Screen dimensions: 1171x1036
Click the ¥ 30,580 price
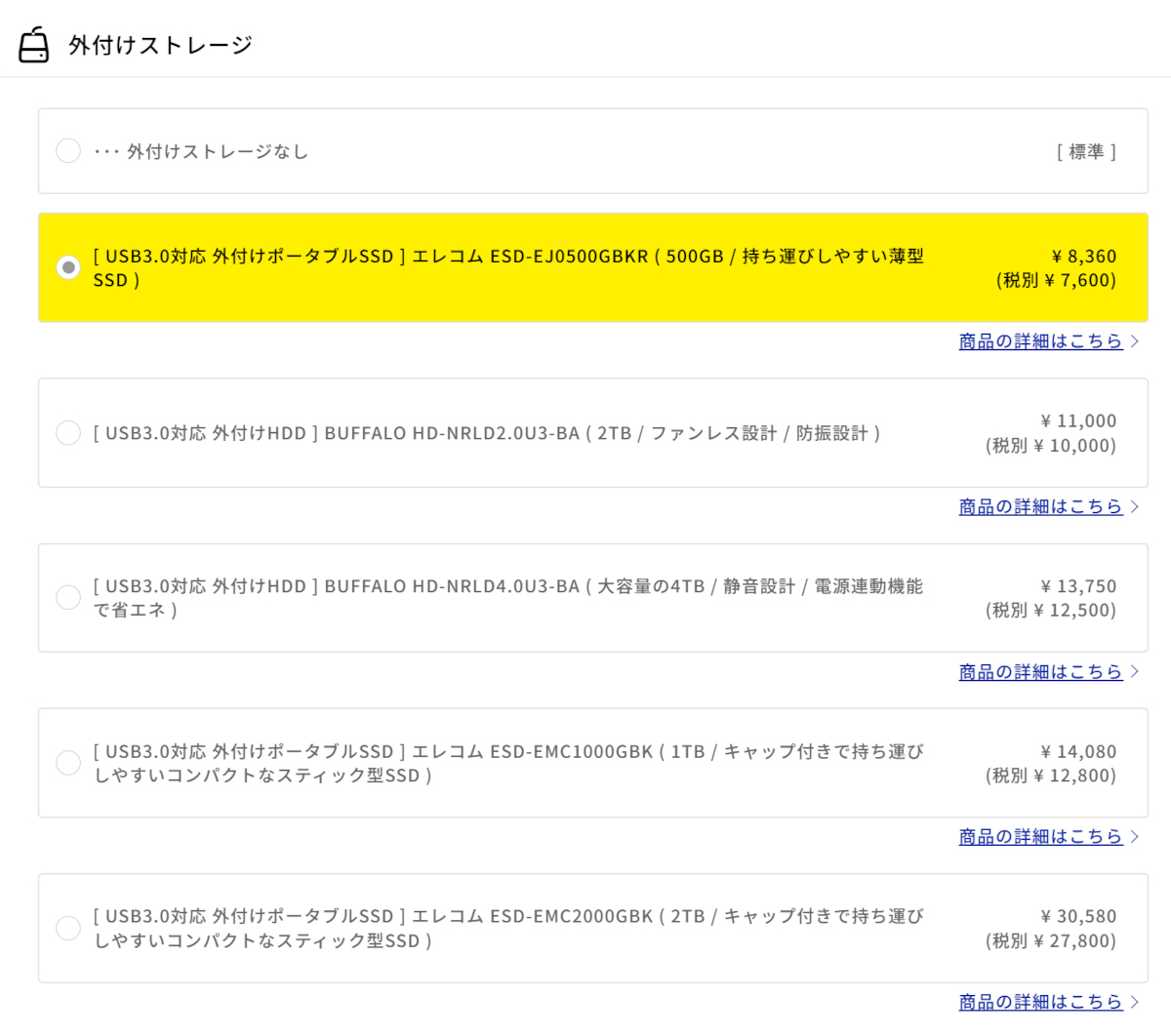click(x=1078, y=917)
